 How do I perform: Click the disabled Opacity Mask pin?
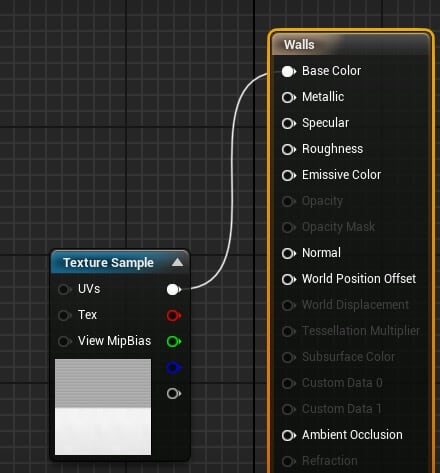click(x=289, y=227)
